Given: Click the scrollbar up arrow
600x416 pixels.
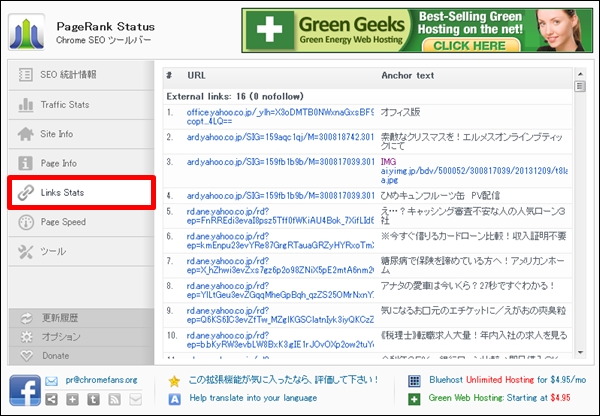Looking at the screenshot, I should (580, 74).
